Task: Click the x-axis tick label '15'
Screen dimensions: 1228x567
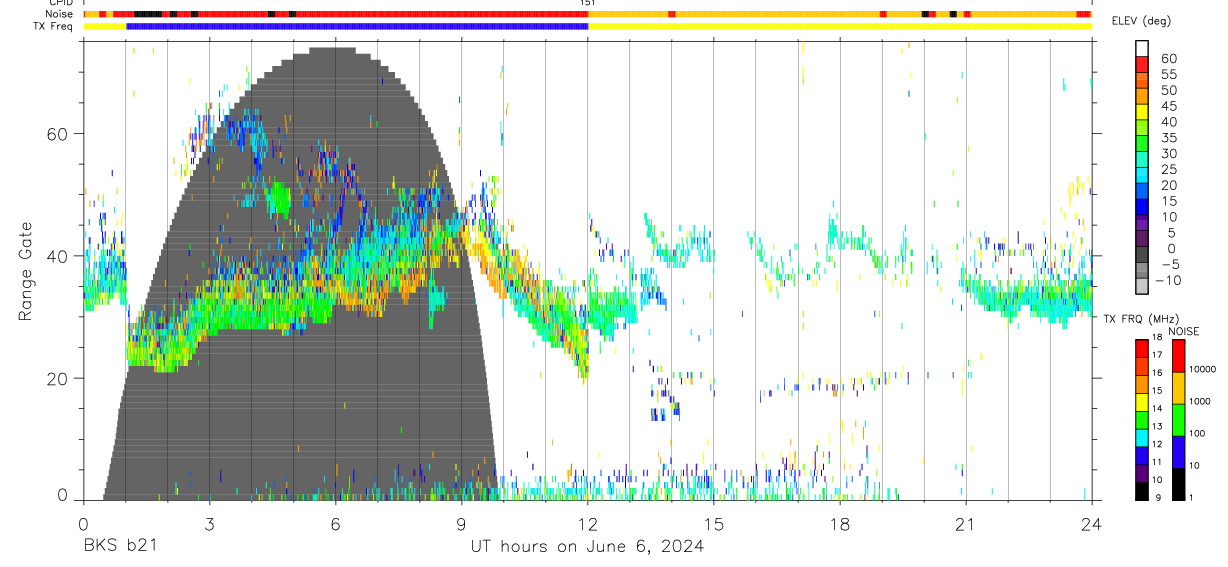Action: pos(713,524)
